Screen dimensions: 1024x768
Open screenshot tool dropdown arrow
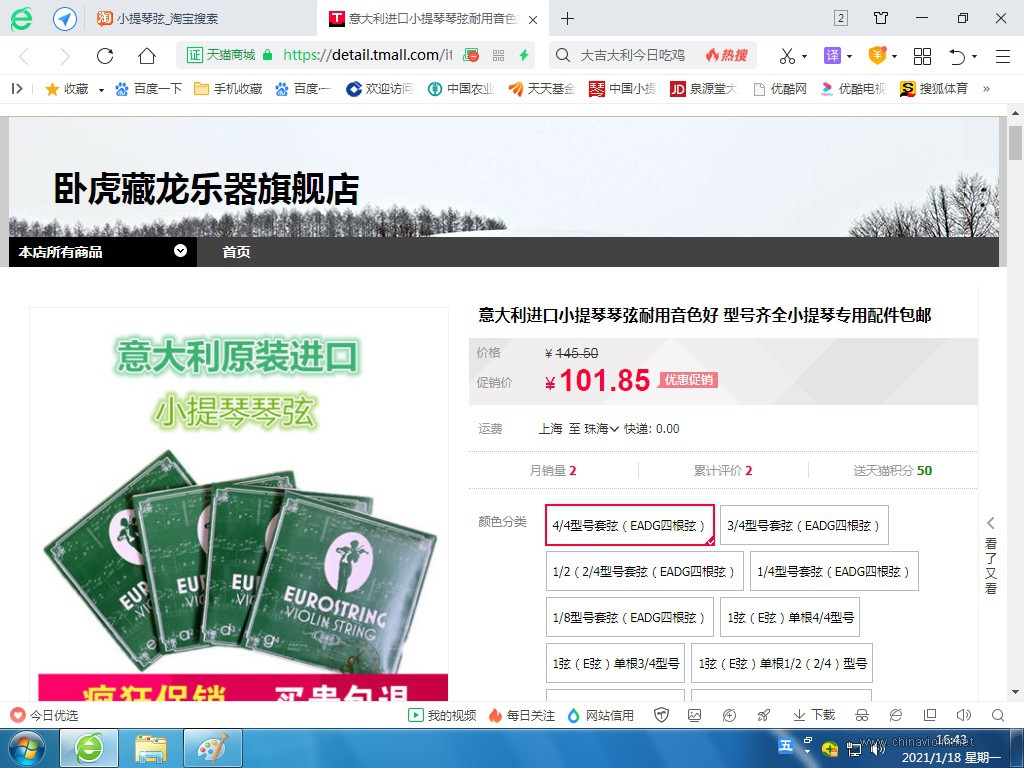(804, 57)
